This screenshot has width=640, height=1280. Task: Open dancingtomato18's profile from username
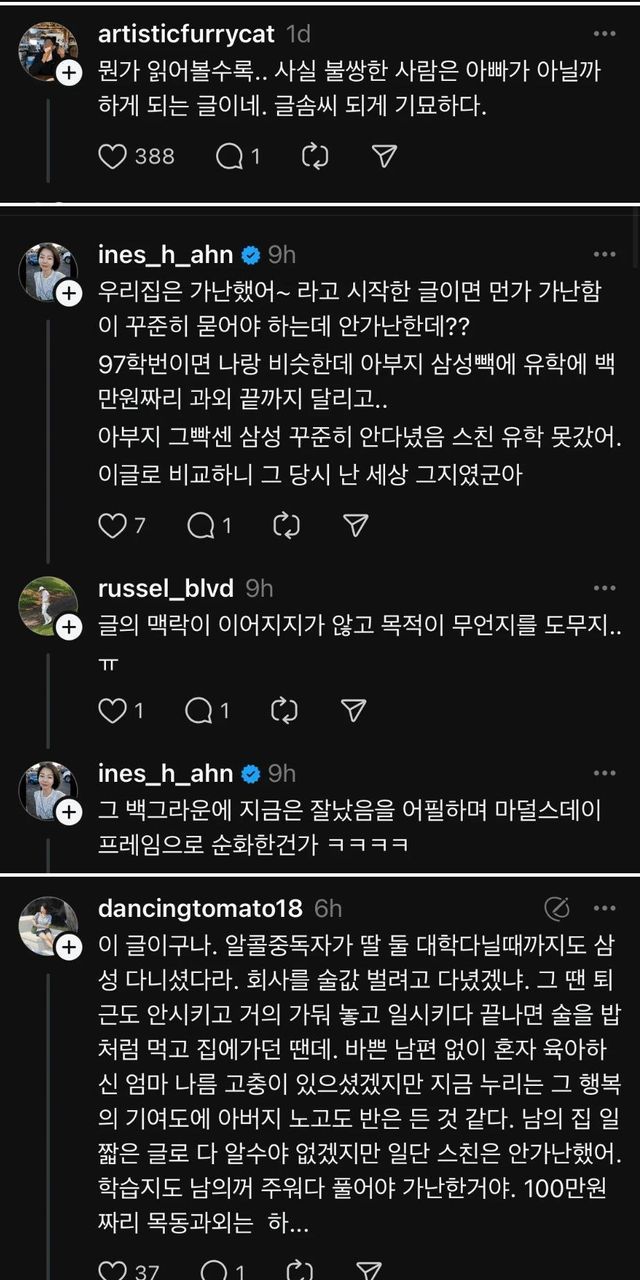[200, 908]
